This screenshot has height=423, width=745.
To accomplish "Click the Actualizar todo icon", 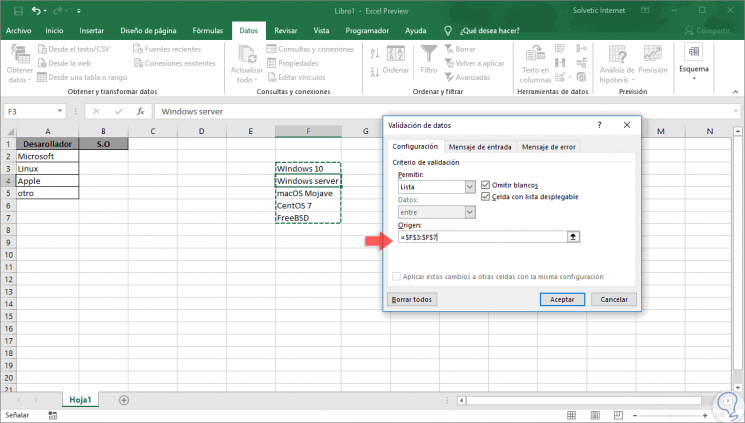I will click(x=246, y=53).
